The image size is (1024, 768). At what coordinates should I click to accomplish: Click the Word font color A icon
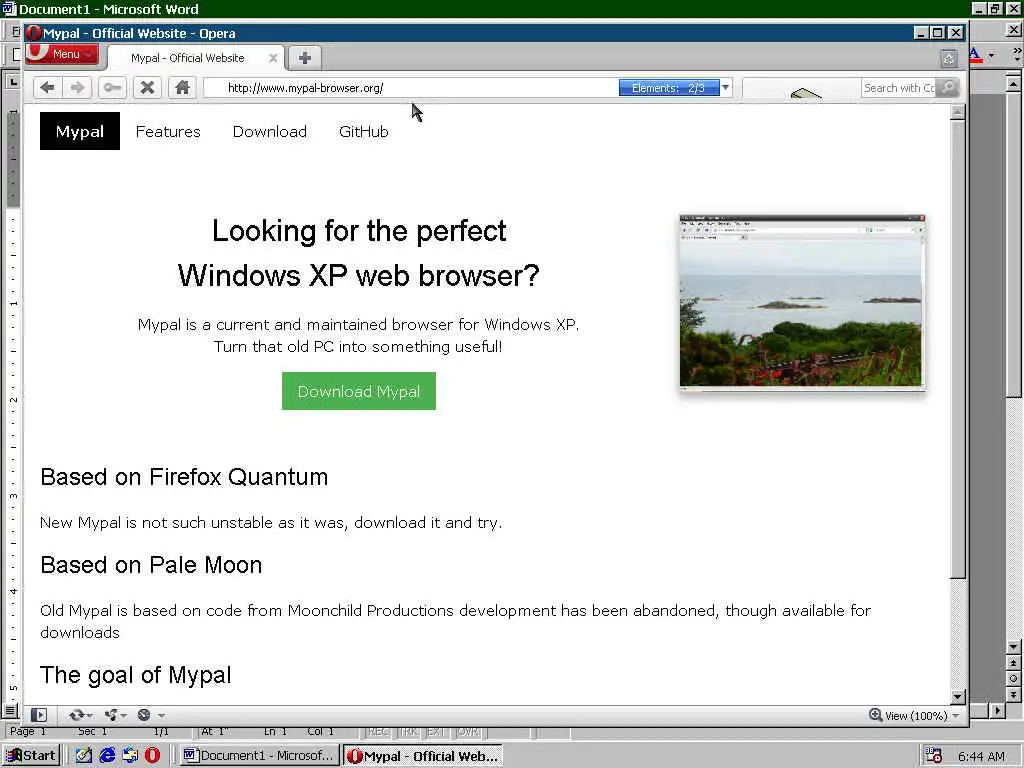click(x=975, y=56)
